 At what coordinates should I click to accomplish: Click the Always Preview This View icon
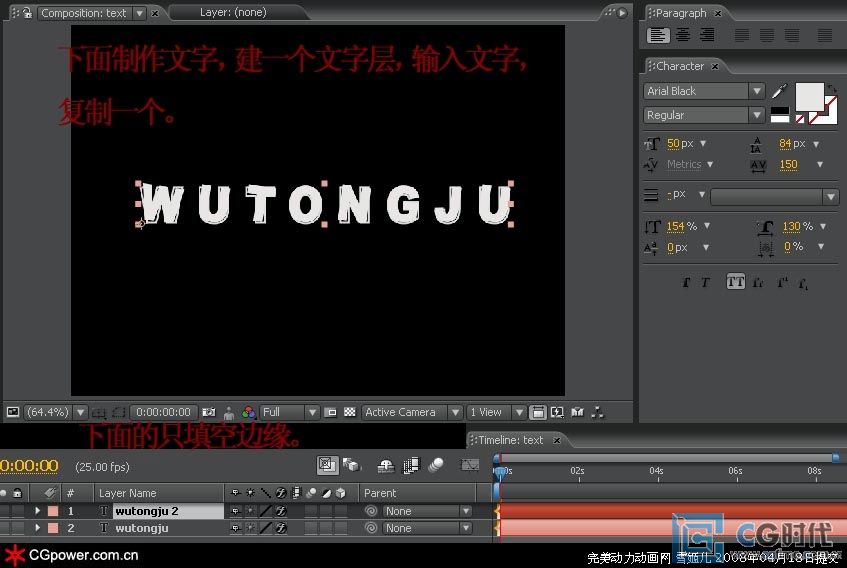[x=12, y=413]
